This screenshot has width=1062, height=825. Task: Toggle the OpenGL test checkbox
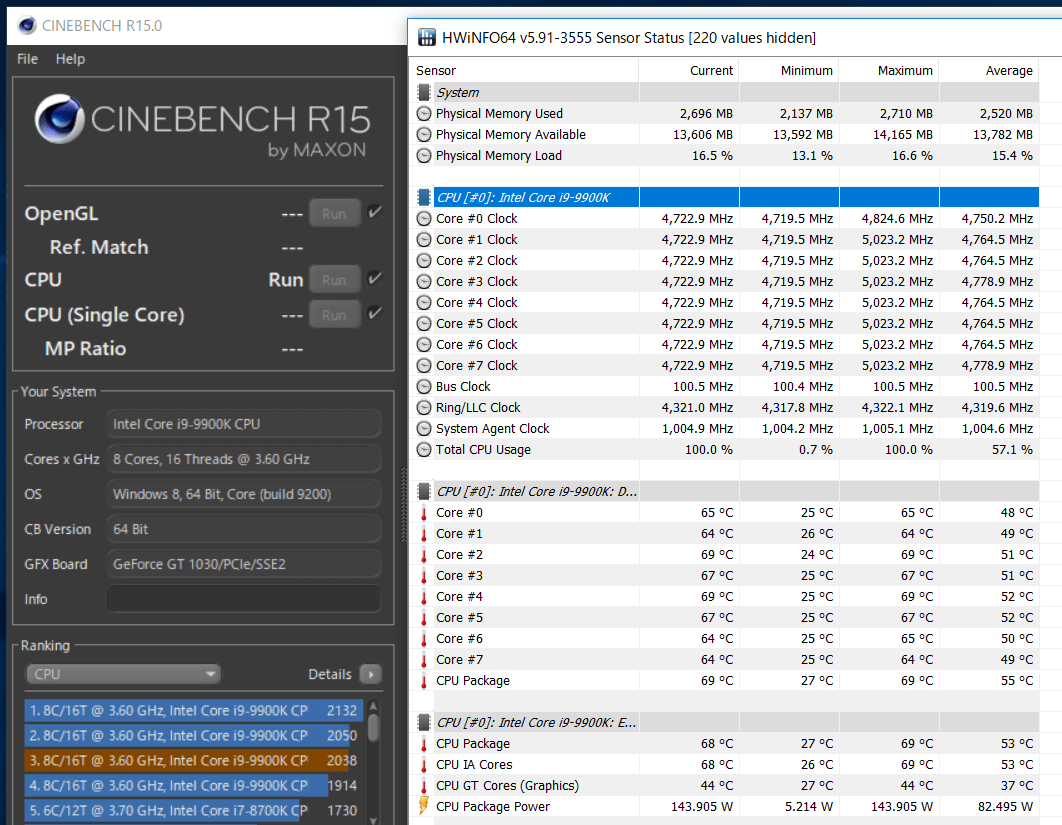(x=374, y=213)
